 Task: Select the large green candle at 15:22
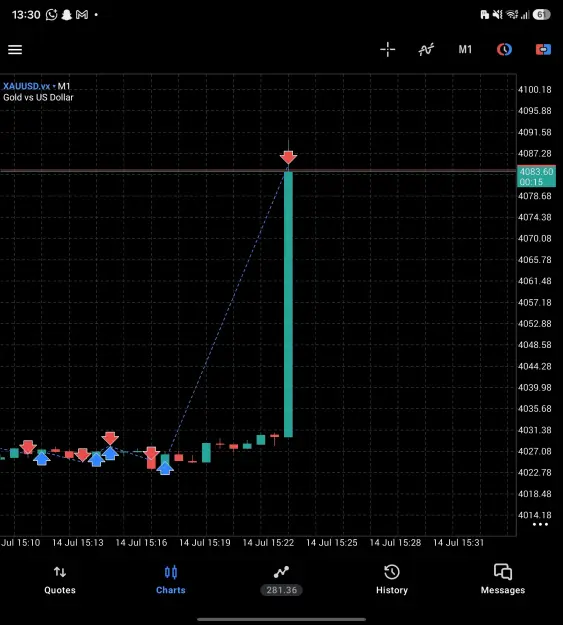tap(288, 304)
